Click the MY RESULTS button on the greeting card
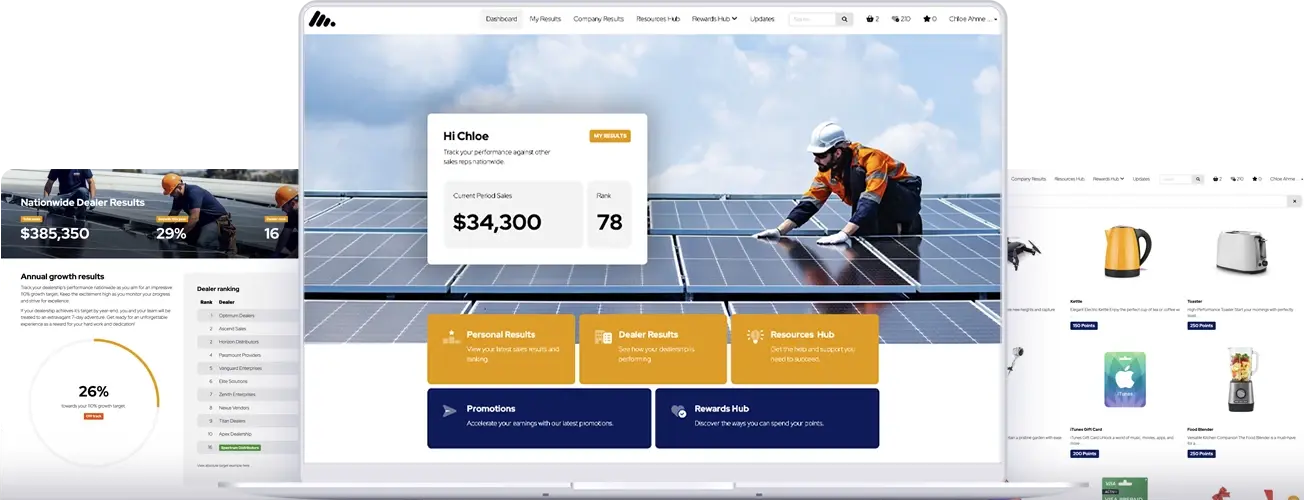Image resolution: width=1304 pixels, height=500 pixels. coord(610,136)
